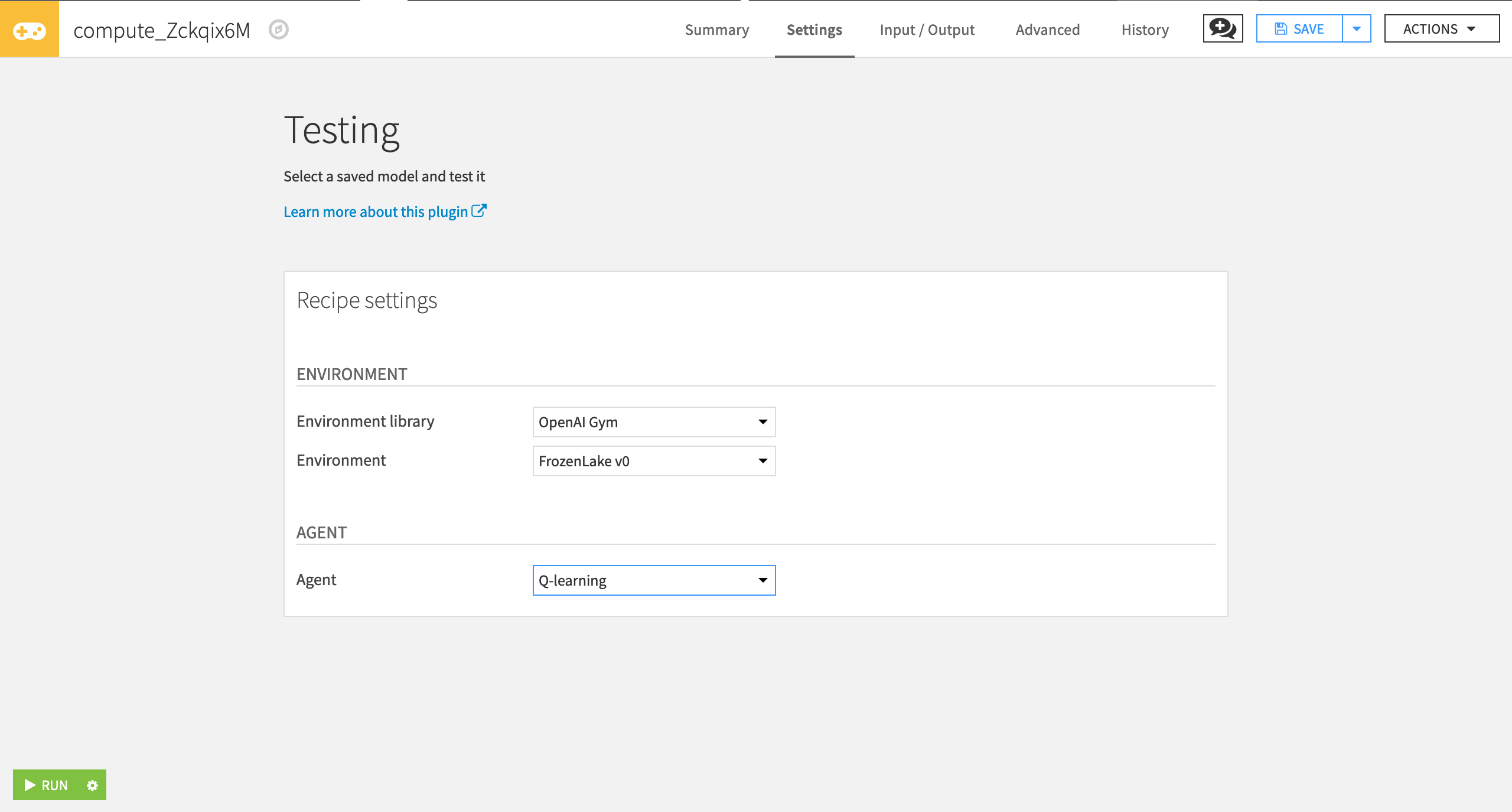The image size is (1512, 812).
Task: Click 'Select a saved model and test it' text
Action: click(x=384, y=176)
